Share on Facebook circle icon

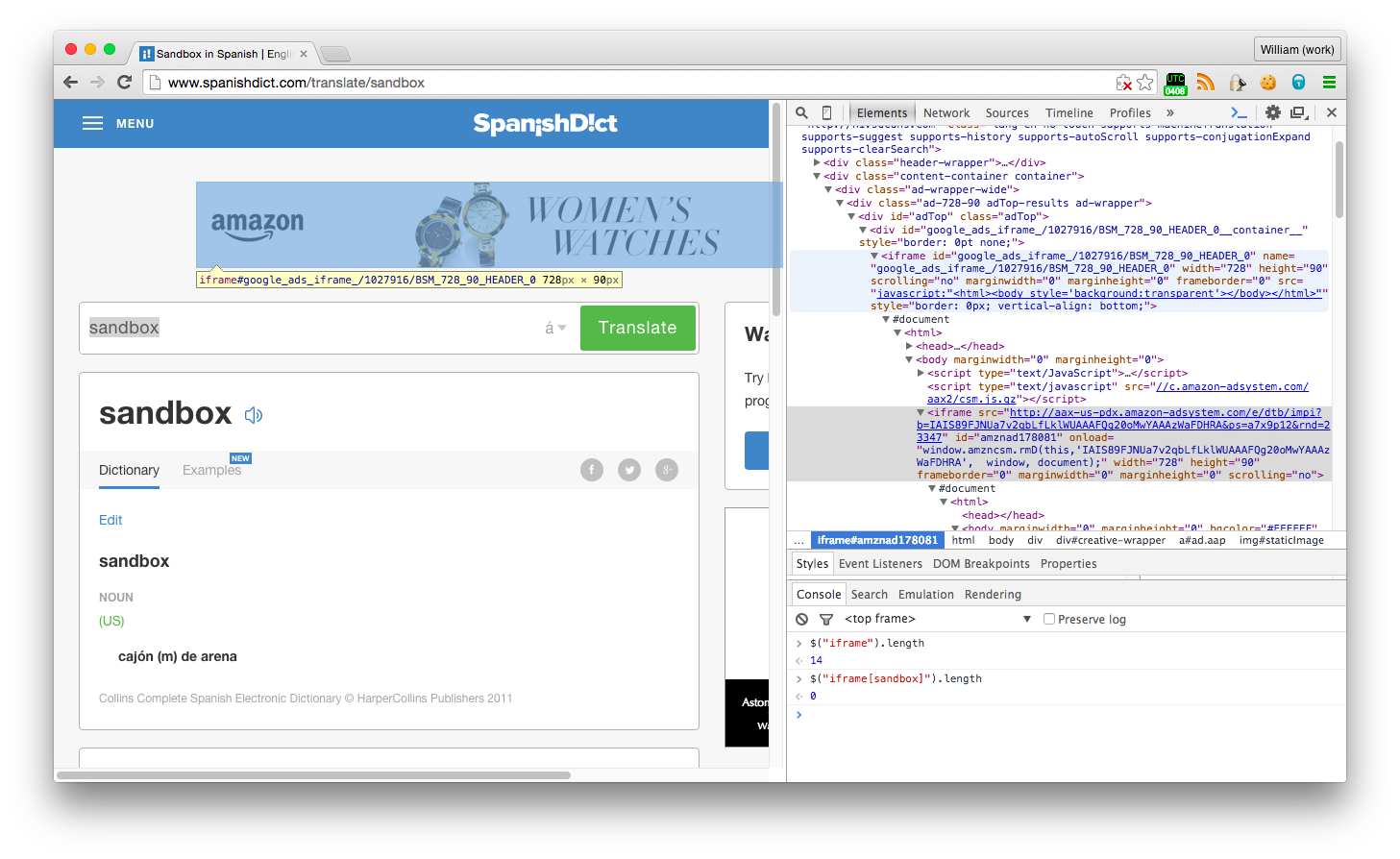coord(592,470)
